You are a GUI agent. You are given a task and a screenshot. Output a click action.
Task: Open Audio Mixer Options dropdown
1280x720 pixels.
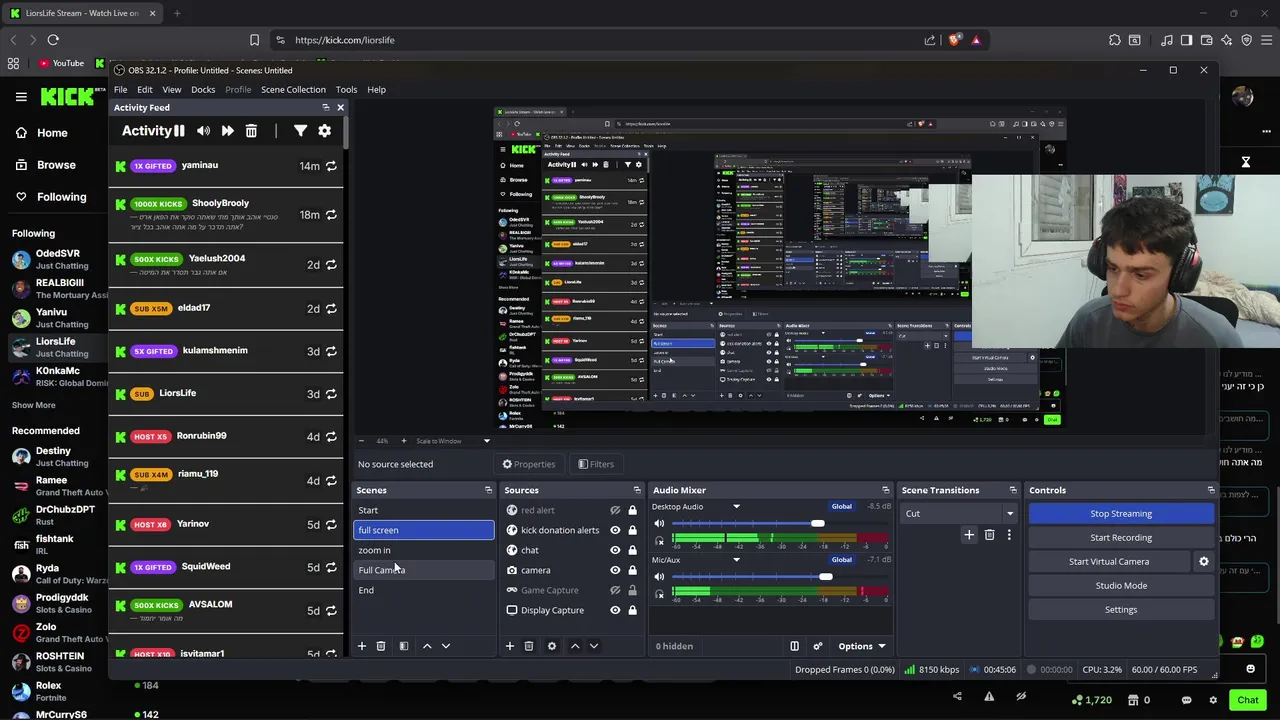pyautogui.click(x=861, y=646)
